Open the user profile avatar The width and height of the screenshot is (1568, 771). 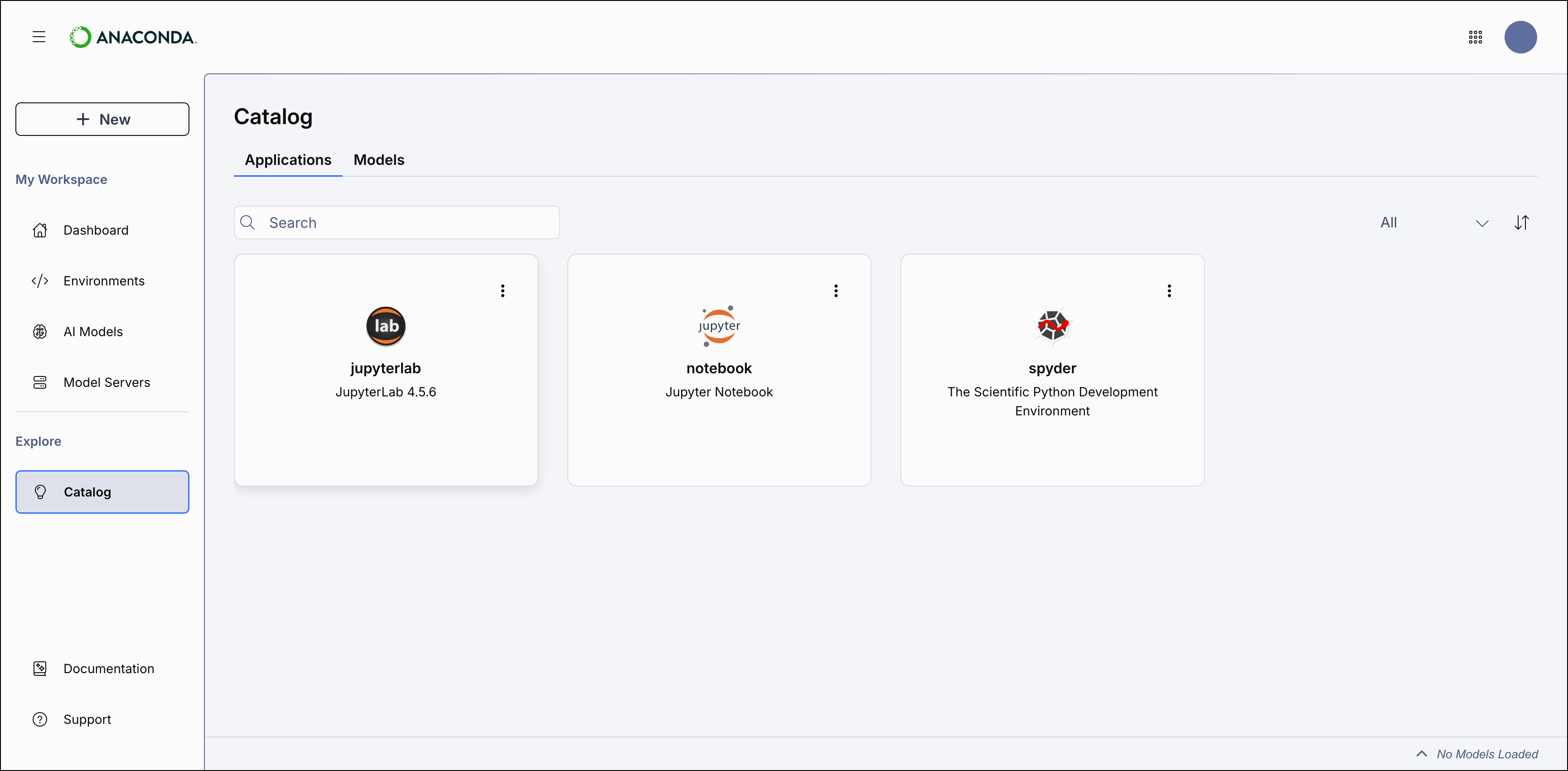(1520, 37)
